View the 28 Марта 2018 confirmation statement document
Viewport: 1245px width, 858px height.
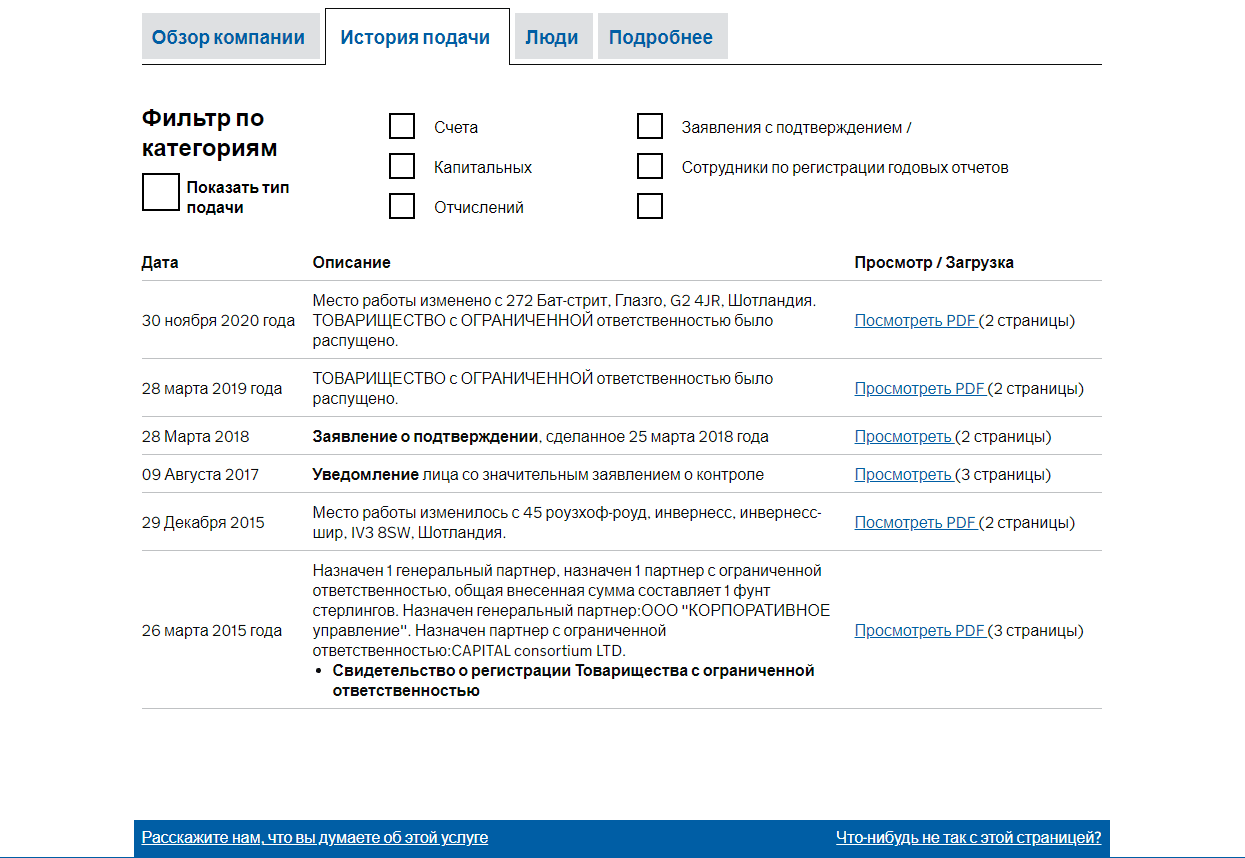[x=903, y=437]
